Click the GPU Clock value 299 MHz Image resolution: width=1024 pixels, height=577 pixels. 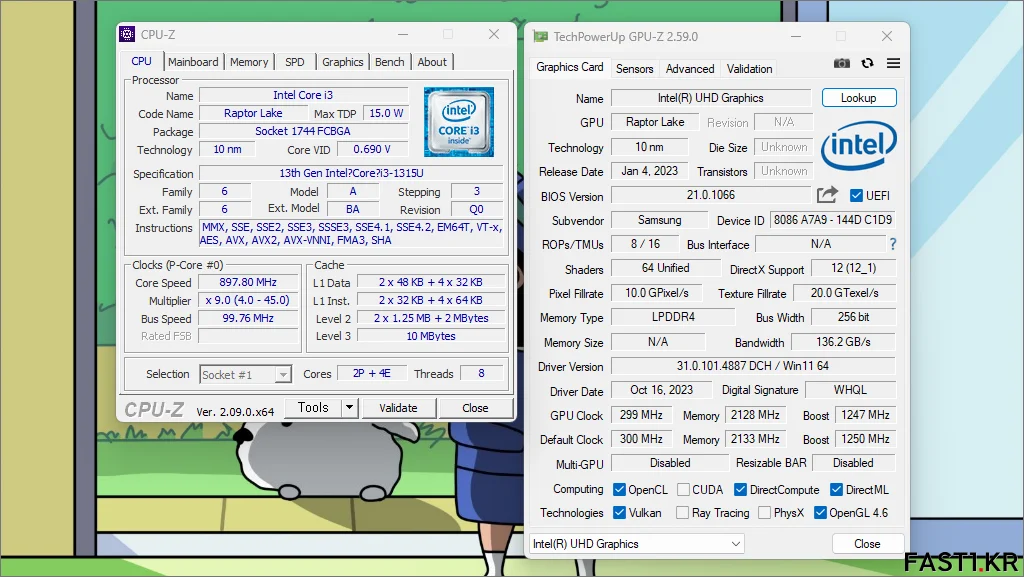coord(641,415)
